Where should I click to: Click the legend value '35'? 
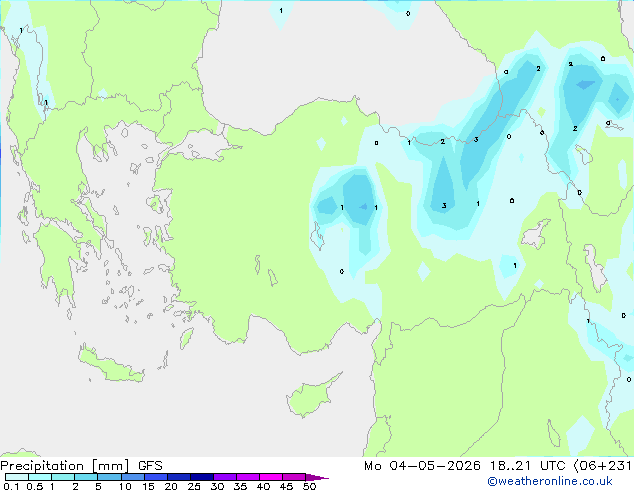(240, 486)
